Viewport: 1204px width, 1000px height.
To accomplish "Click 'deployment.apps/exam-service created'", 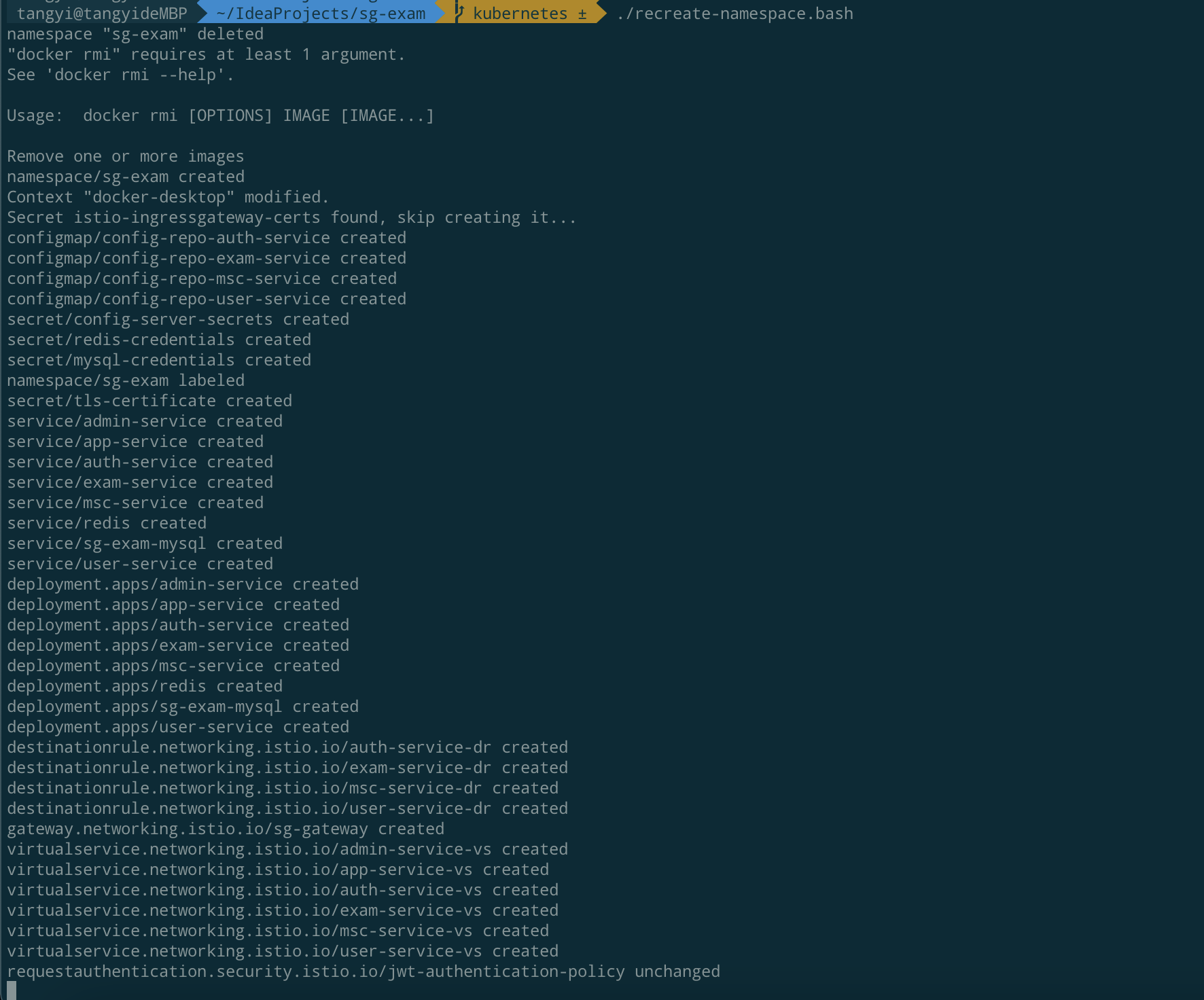I will tap(178, 645).
